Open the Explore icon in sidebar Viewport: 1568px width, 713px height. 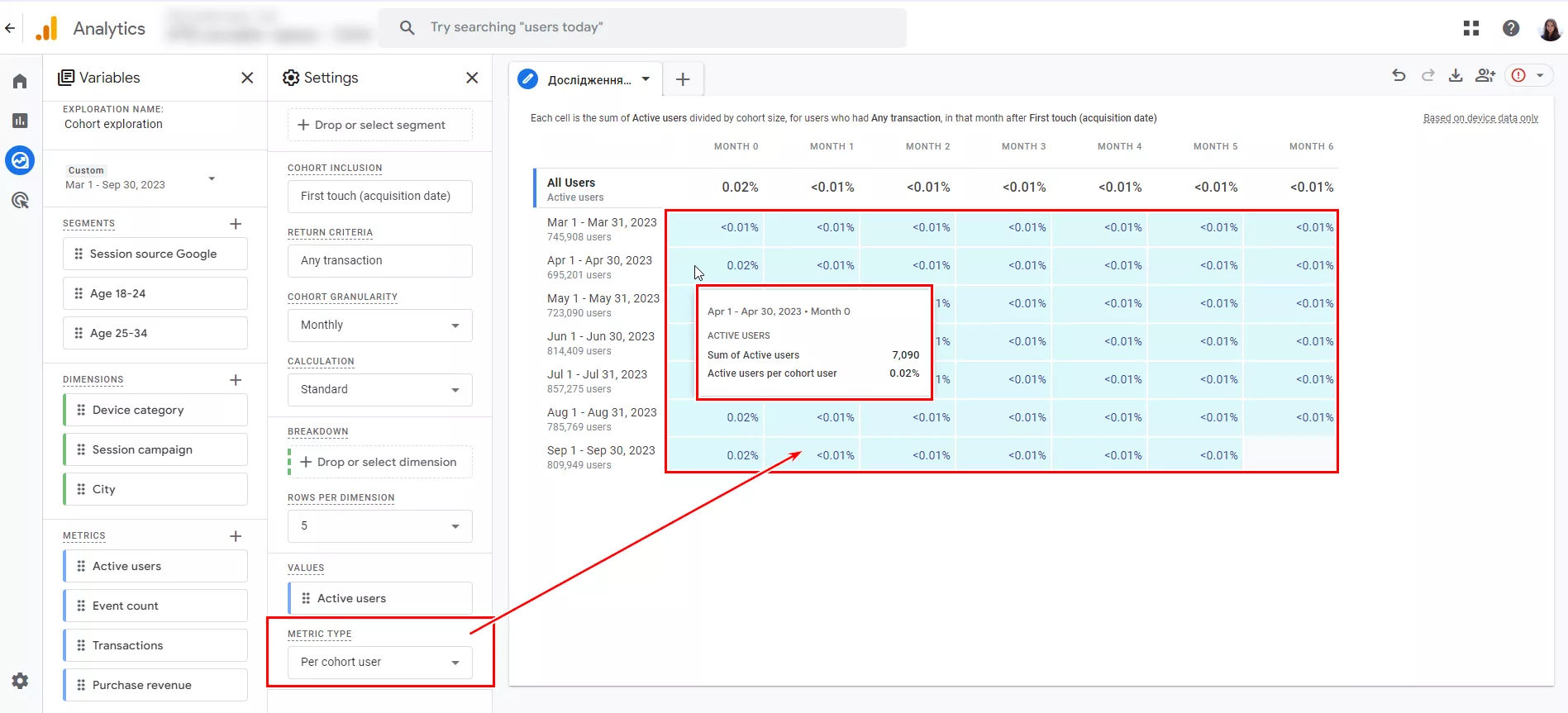tap(20, 160)
